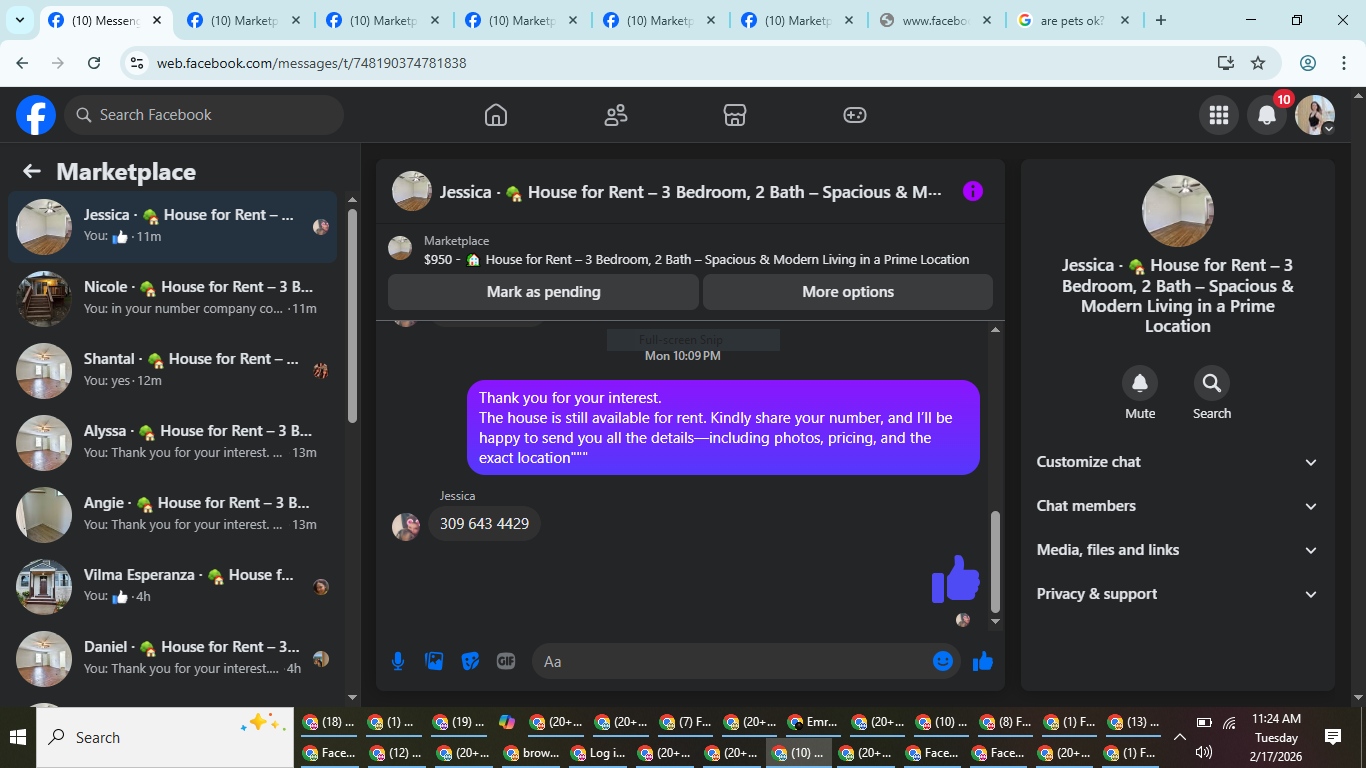Click the back arrow beside Marketplace
The height and width of the screenshot is (768, 1366).
point(32,171)
